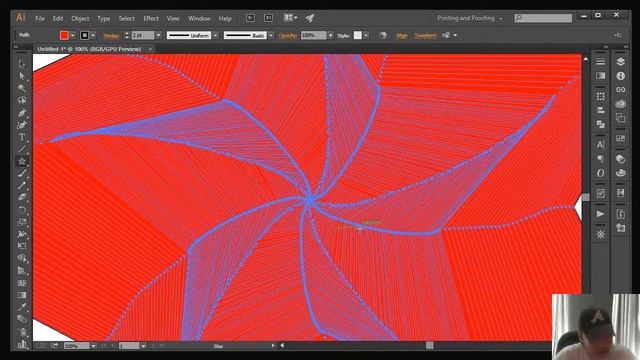Select the Line Segment tool
Viewport: 640px width, 360px height.
click(22, 149)
